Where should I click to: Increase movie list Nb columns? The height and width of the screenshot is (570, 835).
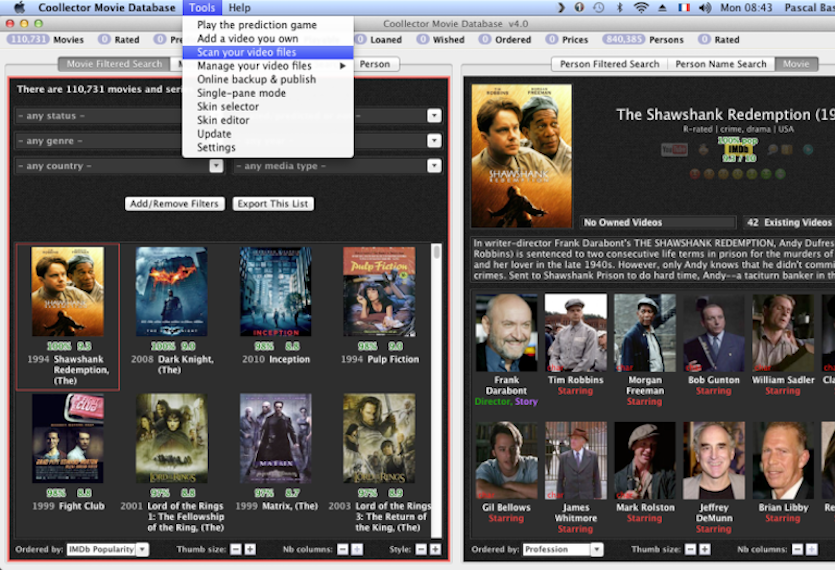[x=357, y=549]
